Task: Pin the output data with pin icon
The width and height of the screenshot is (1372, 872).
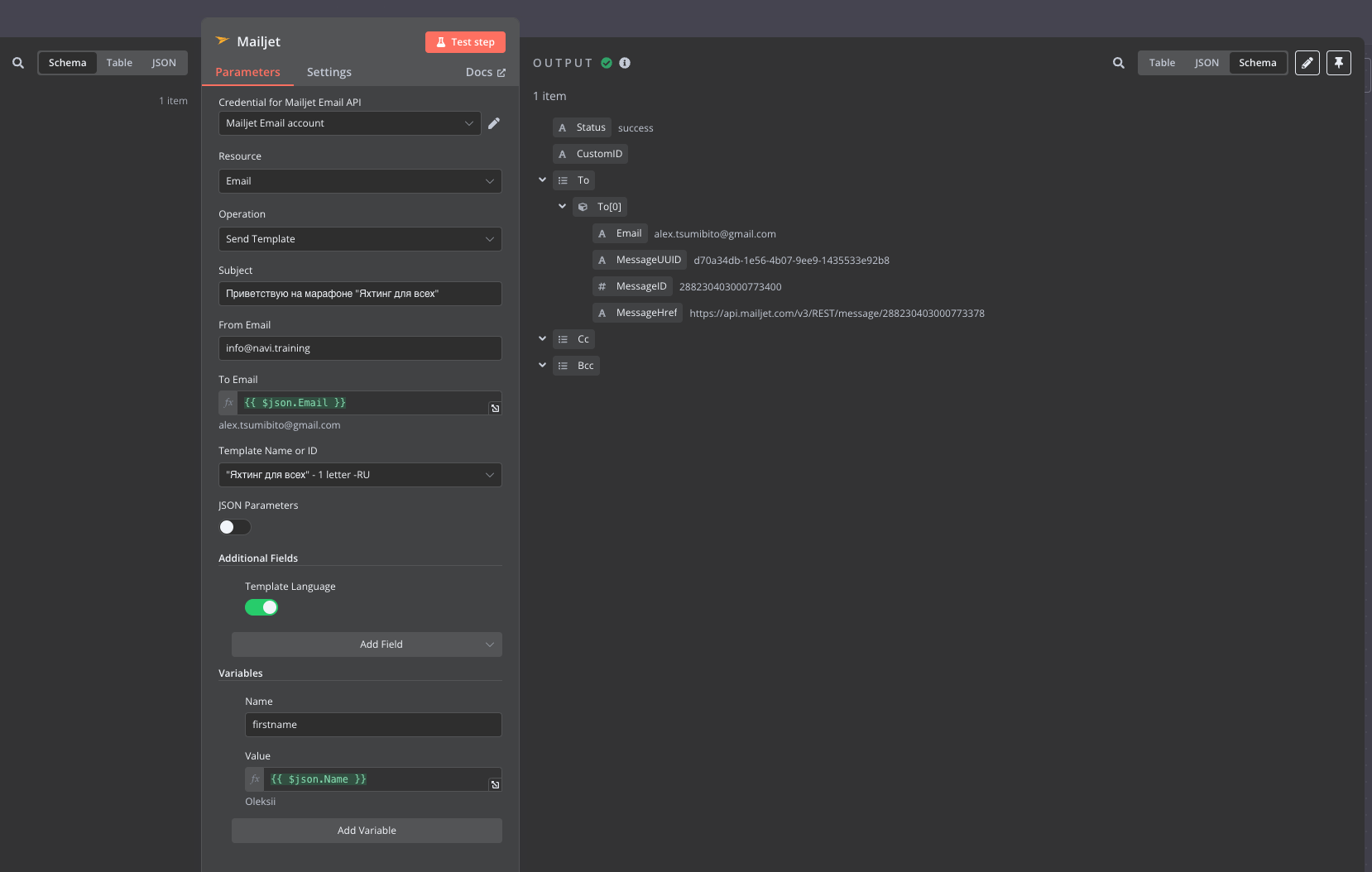Action: (x=1339, y=63)
